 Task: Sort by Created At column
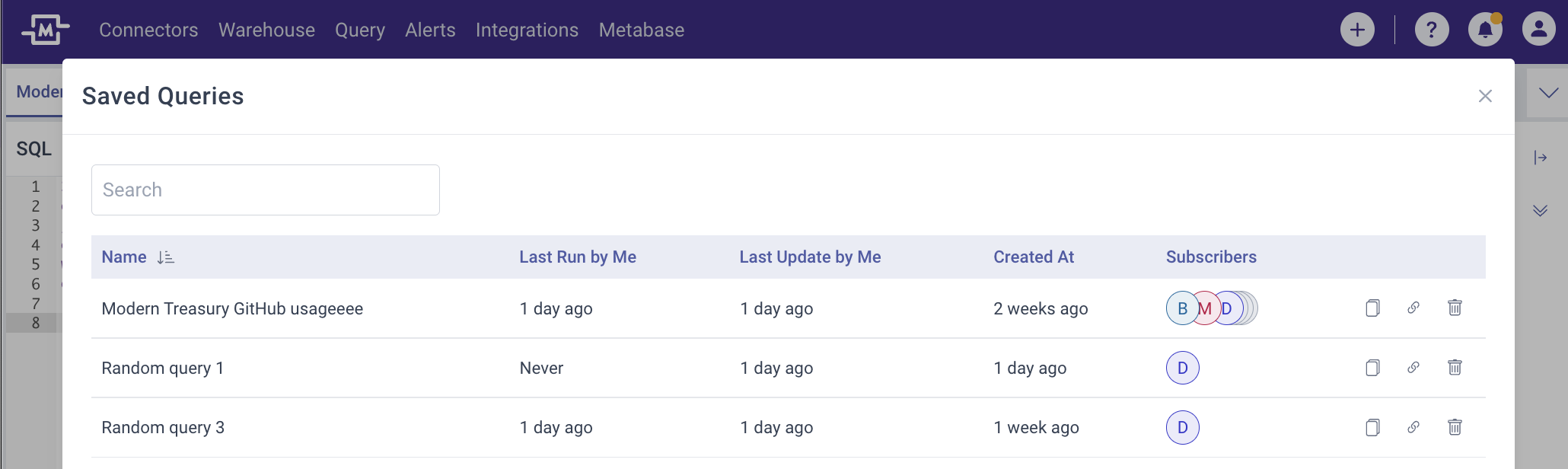tap(1034, 257)
